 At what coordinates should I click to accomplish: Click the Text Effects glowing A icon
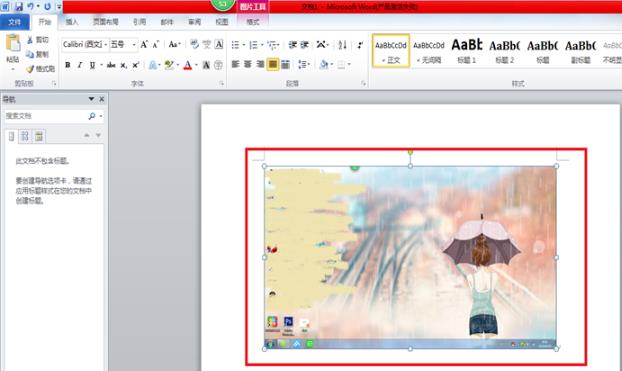[x=152, y=65]
